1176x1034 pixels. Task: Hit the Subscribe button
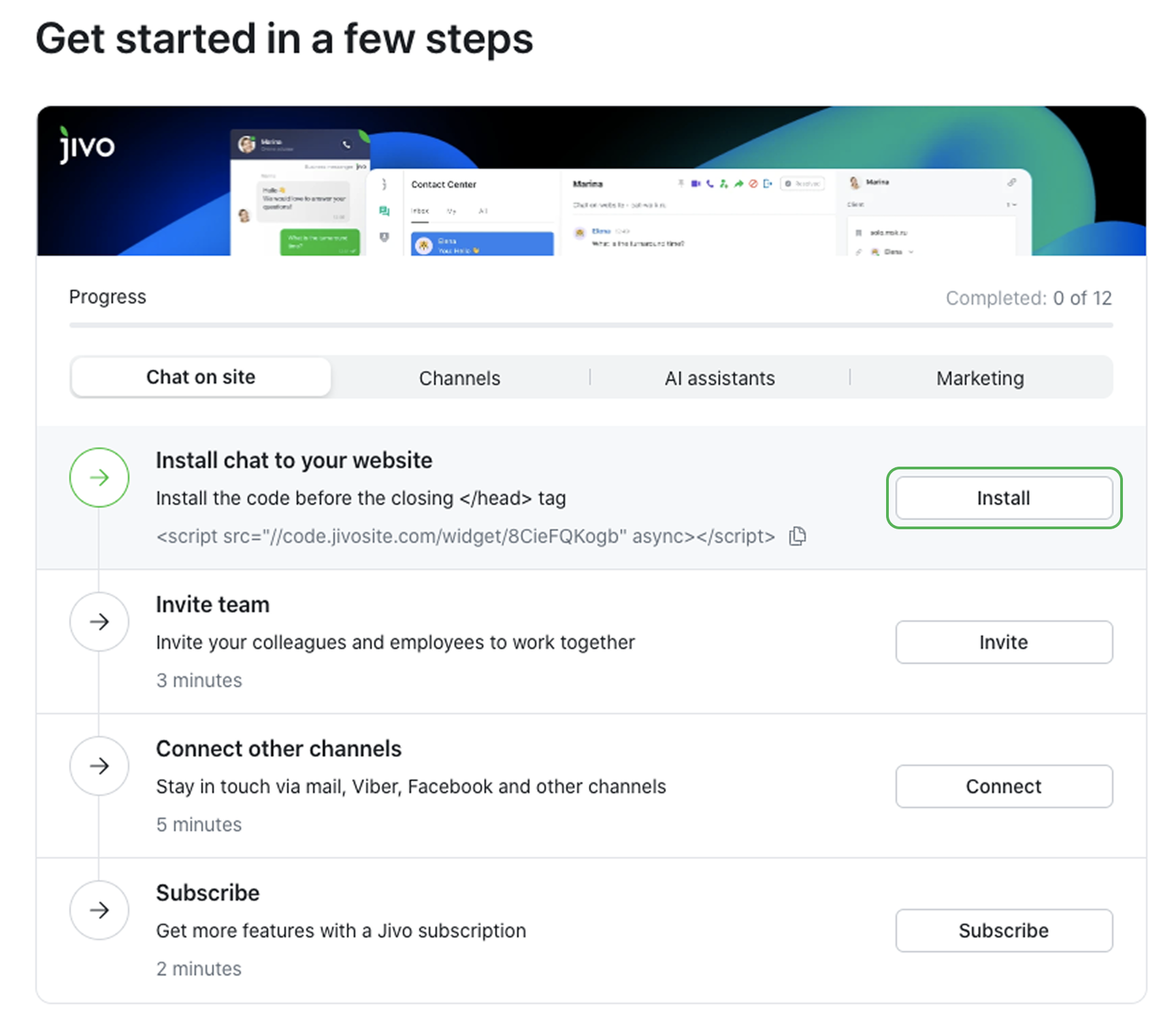pos(1003,931)
